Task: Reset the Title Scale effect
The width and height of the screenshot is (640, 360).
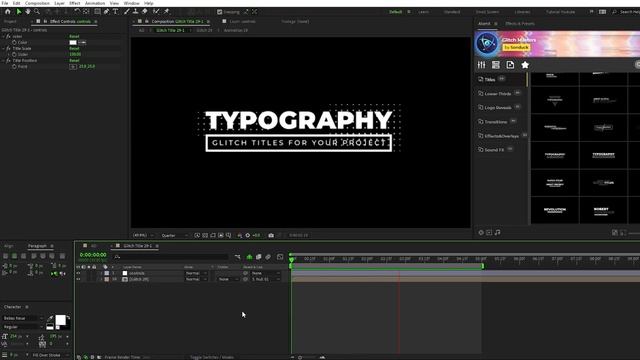Action: coord(74,49)
